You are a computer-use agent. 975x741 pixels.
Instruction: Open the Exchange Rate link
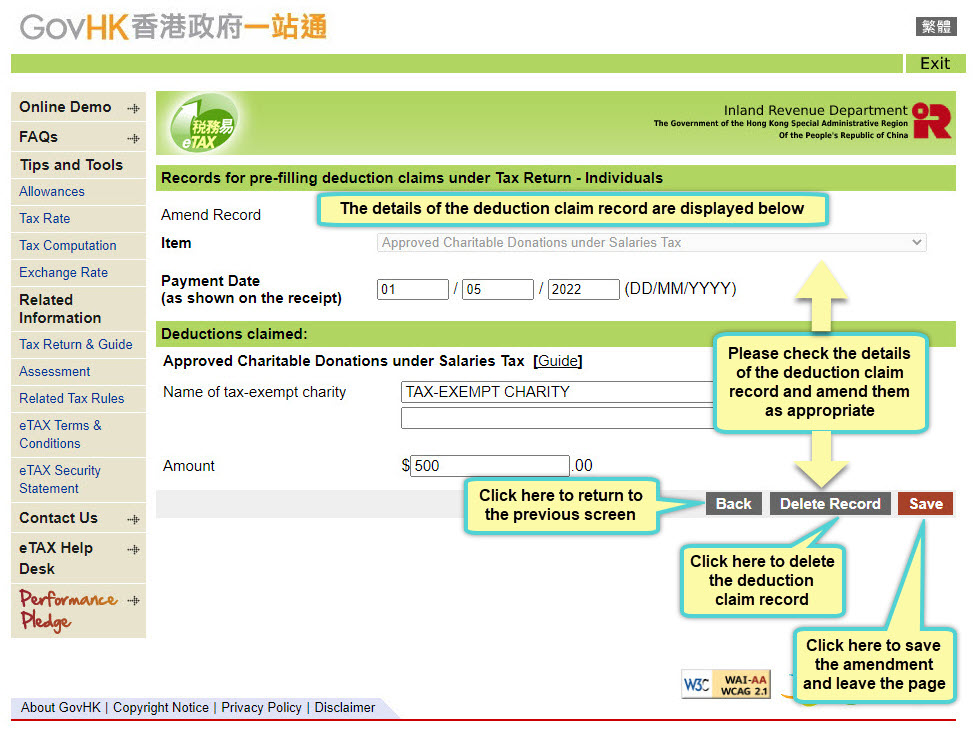63,272
